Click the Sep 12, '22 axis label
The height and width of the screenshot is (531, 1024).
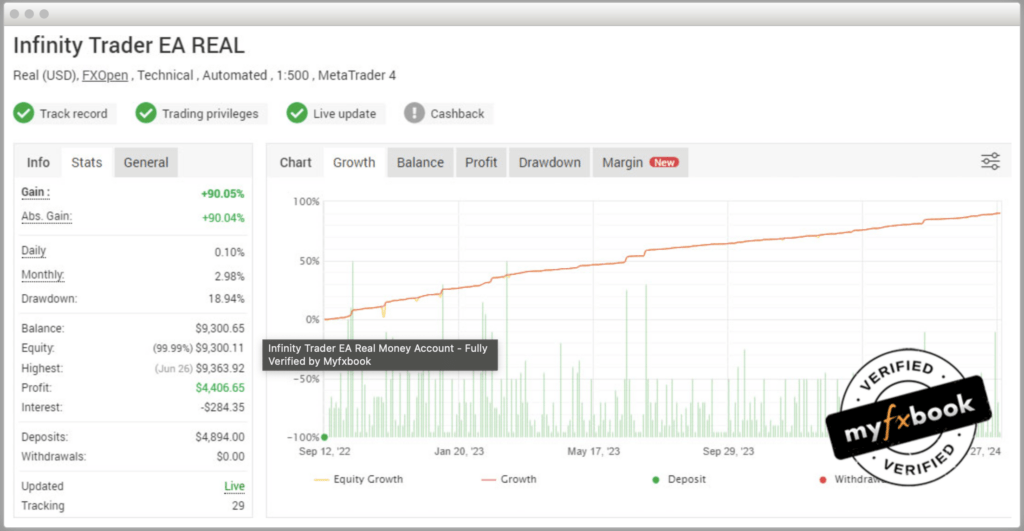[x=325, y=451]
